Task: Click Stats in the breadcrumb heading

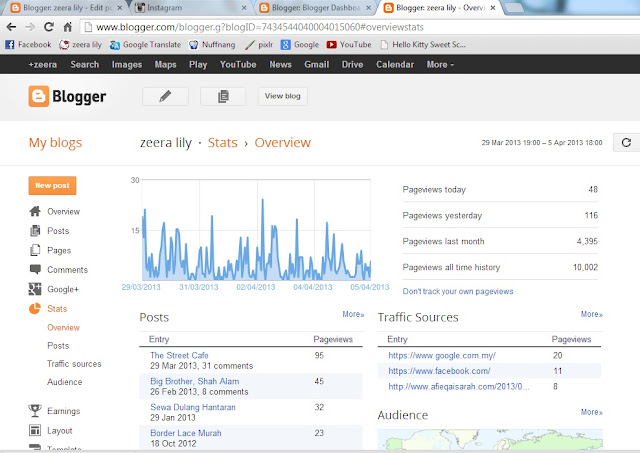Action: click(222, 142)
